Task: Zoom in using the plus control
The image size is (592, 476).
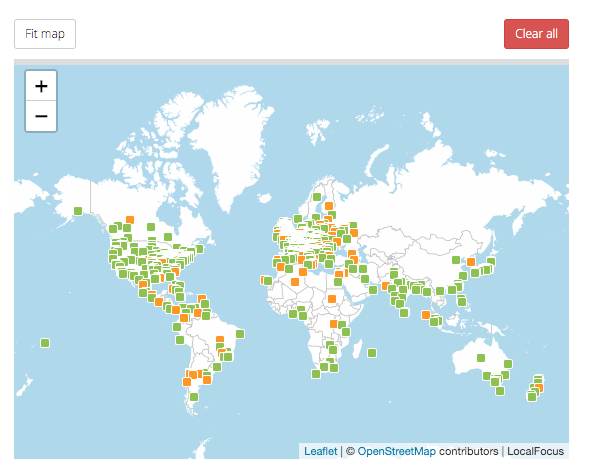Action: click(41, 86)
